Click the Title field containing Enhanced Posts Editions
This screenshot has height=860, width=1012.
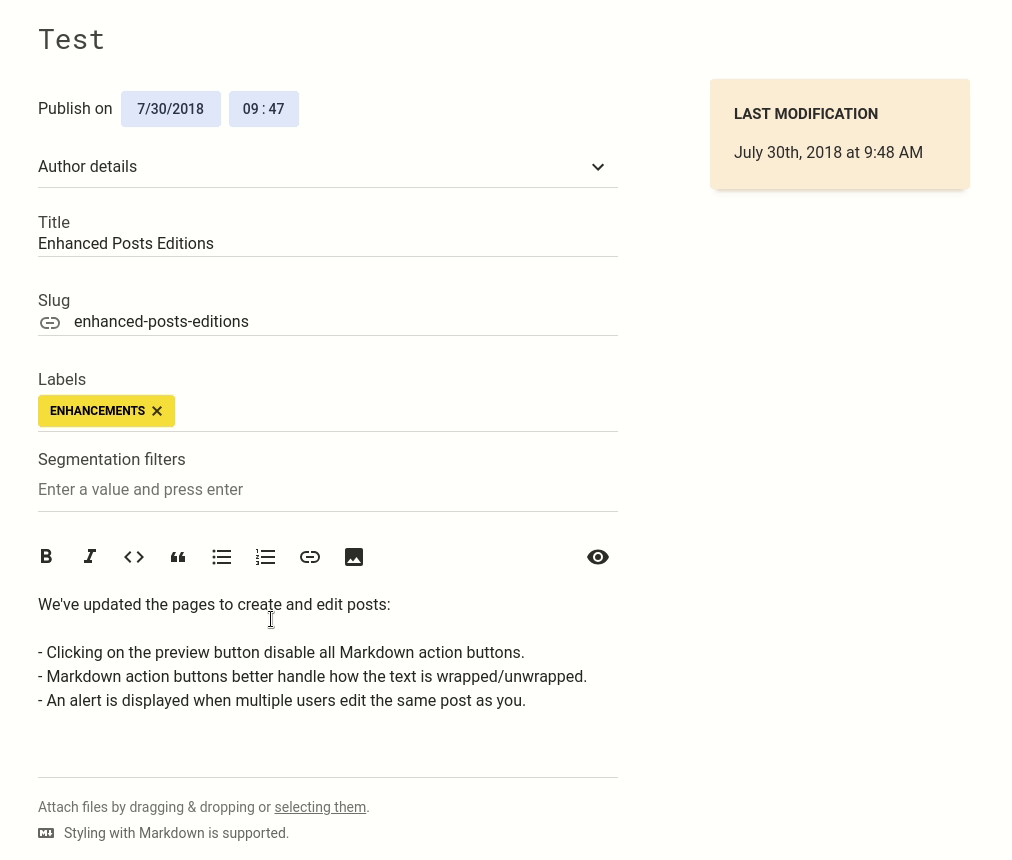coord(327,244)
